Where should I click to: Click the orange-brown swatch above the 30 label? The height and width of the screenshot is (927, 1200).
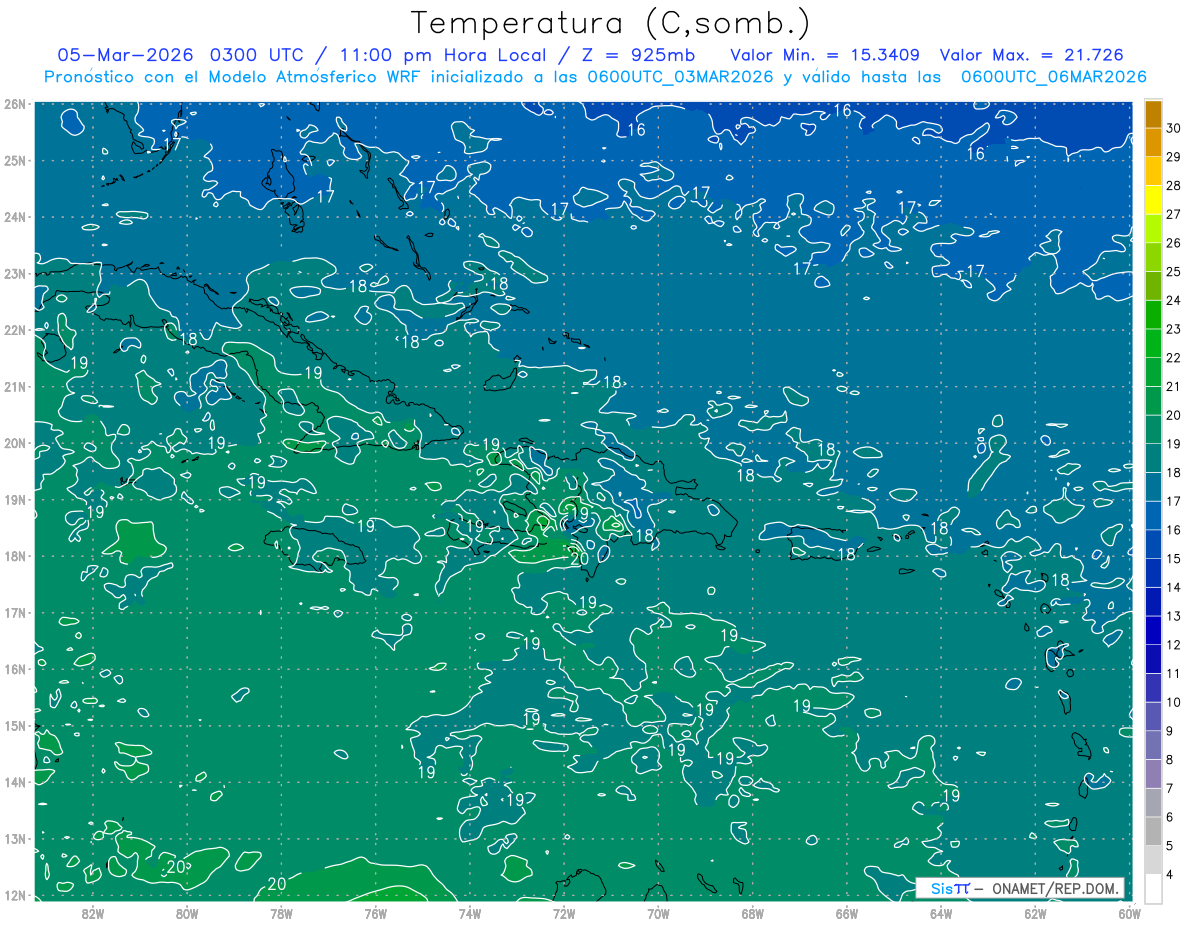(1153, 115)
